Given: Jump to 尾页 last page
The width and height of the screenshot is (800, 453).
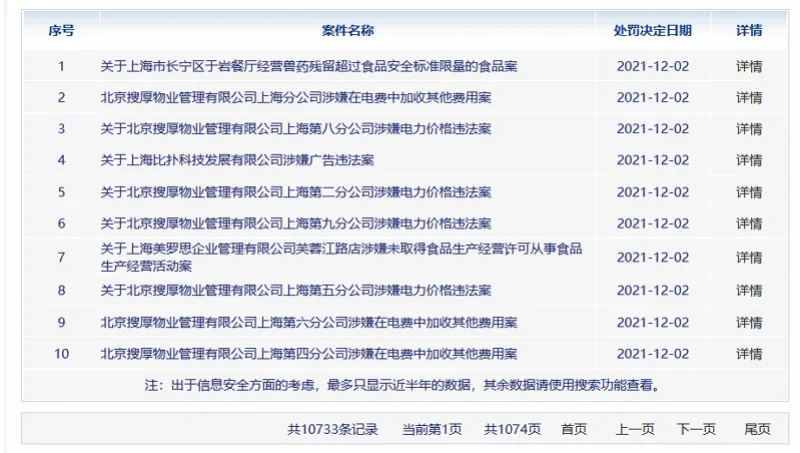Looking at the screenshot, I should 757,429.
